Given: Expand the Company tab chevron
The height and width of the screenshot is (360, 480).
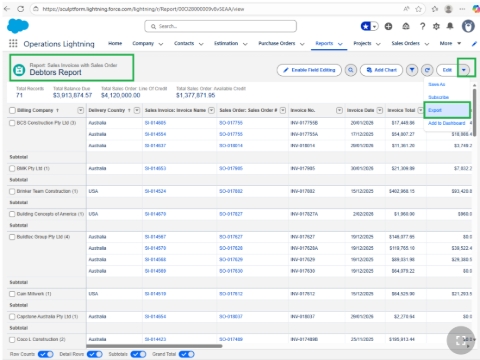Looking at the screenshot, I should click(161, 44).
